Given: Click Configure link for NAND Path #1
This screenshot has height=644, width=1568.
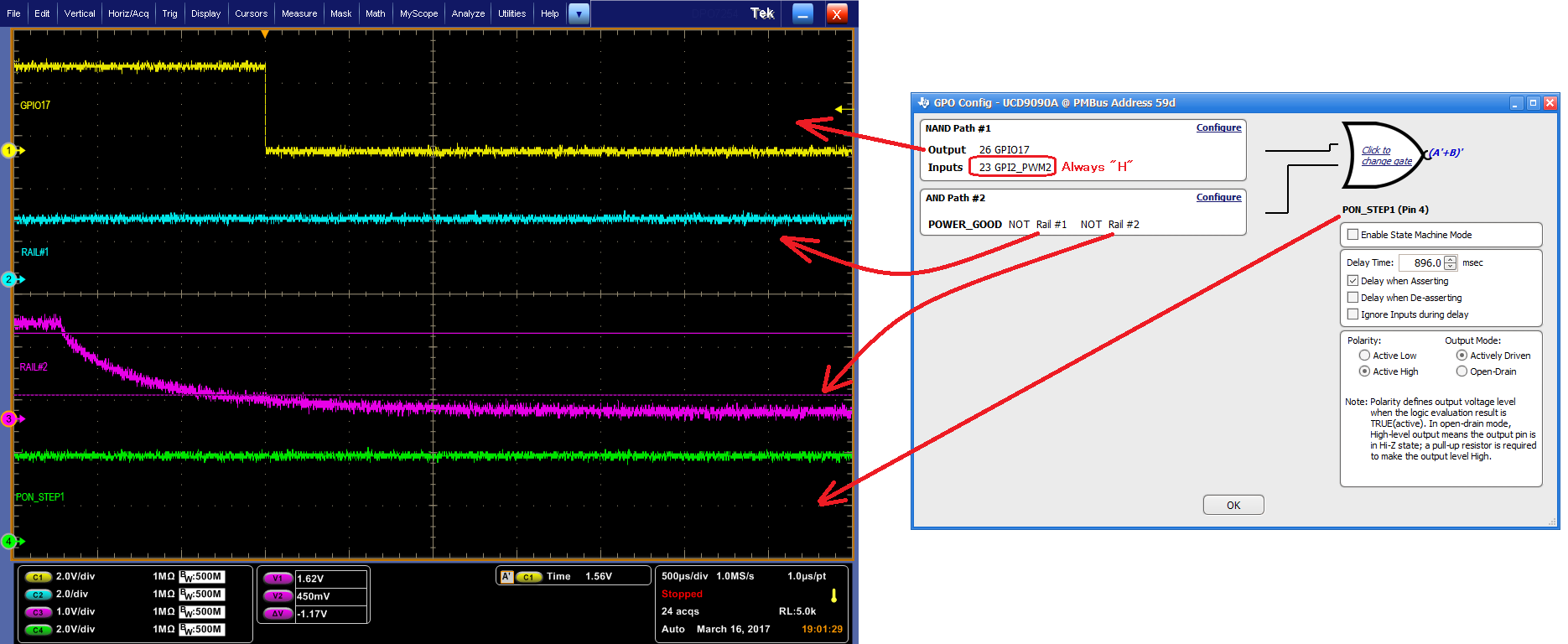Looking at the screenshot, I should coord(1218,127).
